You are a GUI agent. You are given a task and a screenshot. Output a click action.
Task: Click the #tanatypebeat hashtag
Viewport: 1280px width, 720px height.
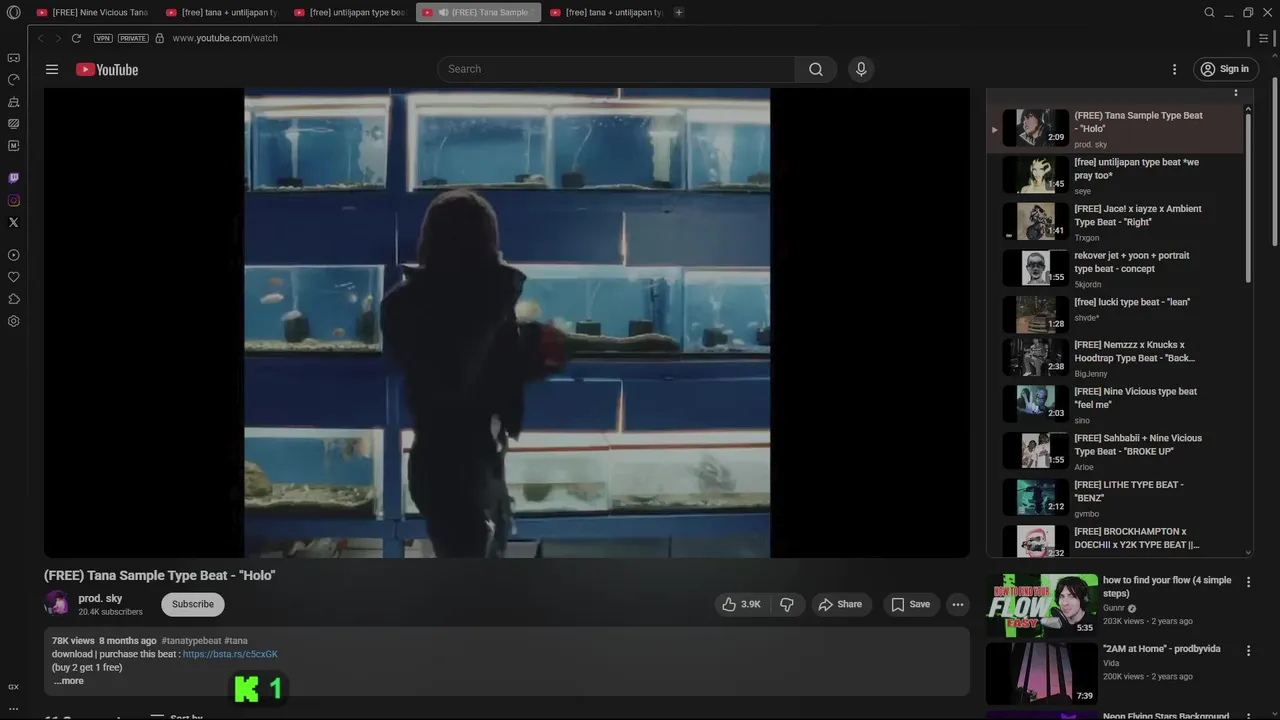pos(191,641)
